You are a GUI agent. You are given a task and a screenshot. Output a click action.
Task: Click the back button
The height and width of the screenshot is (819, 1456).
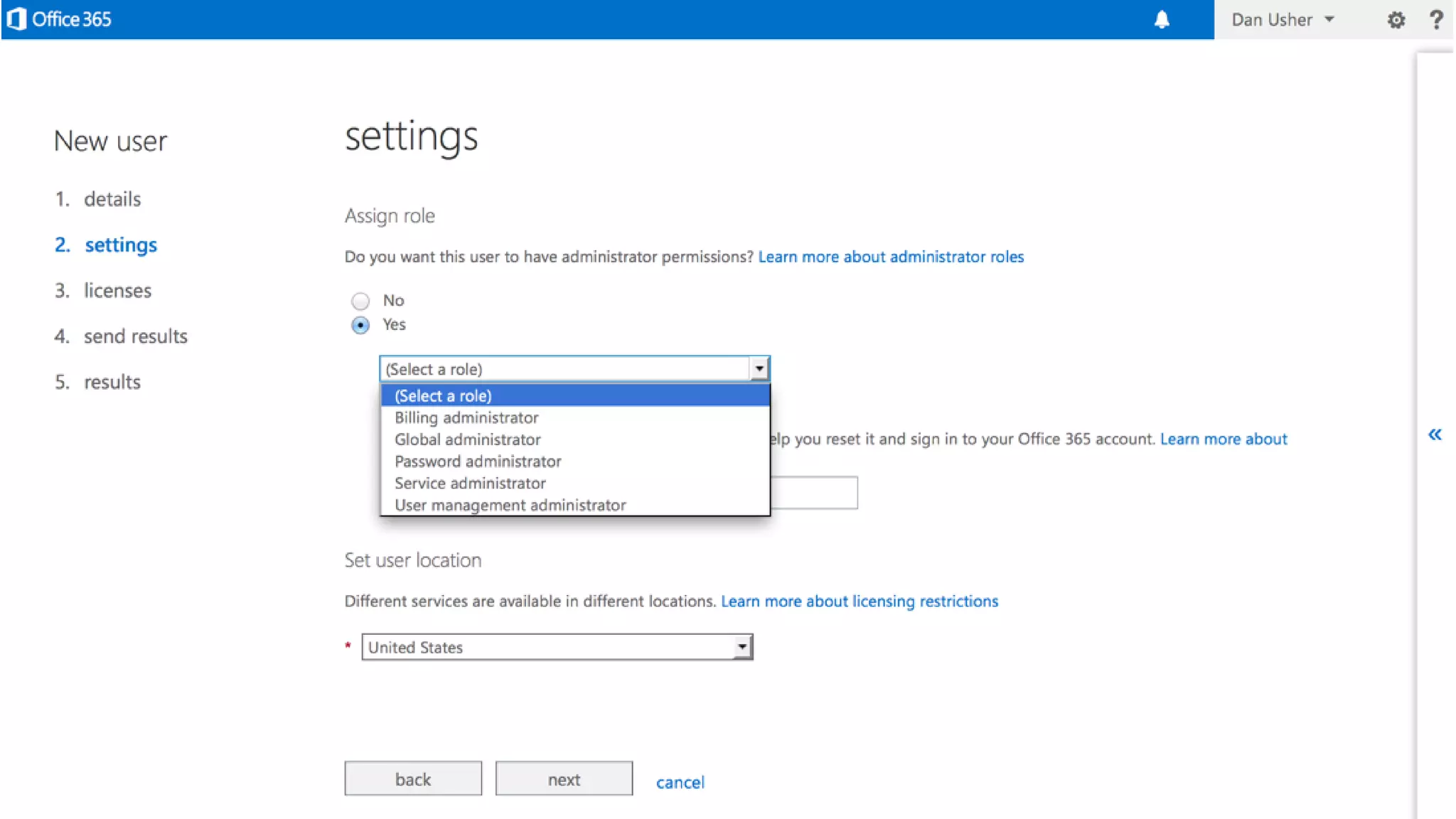click(x=412, y=779)
